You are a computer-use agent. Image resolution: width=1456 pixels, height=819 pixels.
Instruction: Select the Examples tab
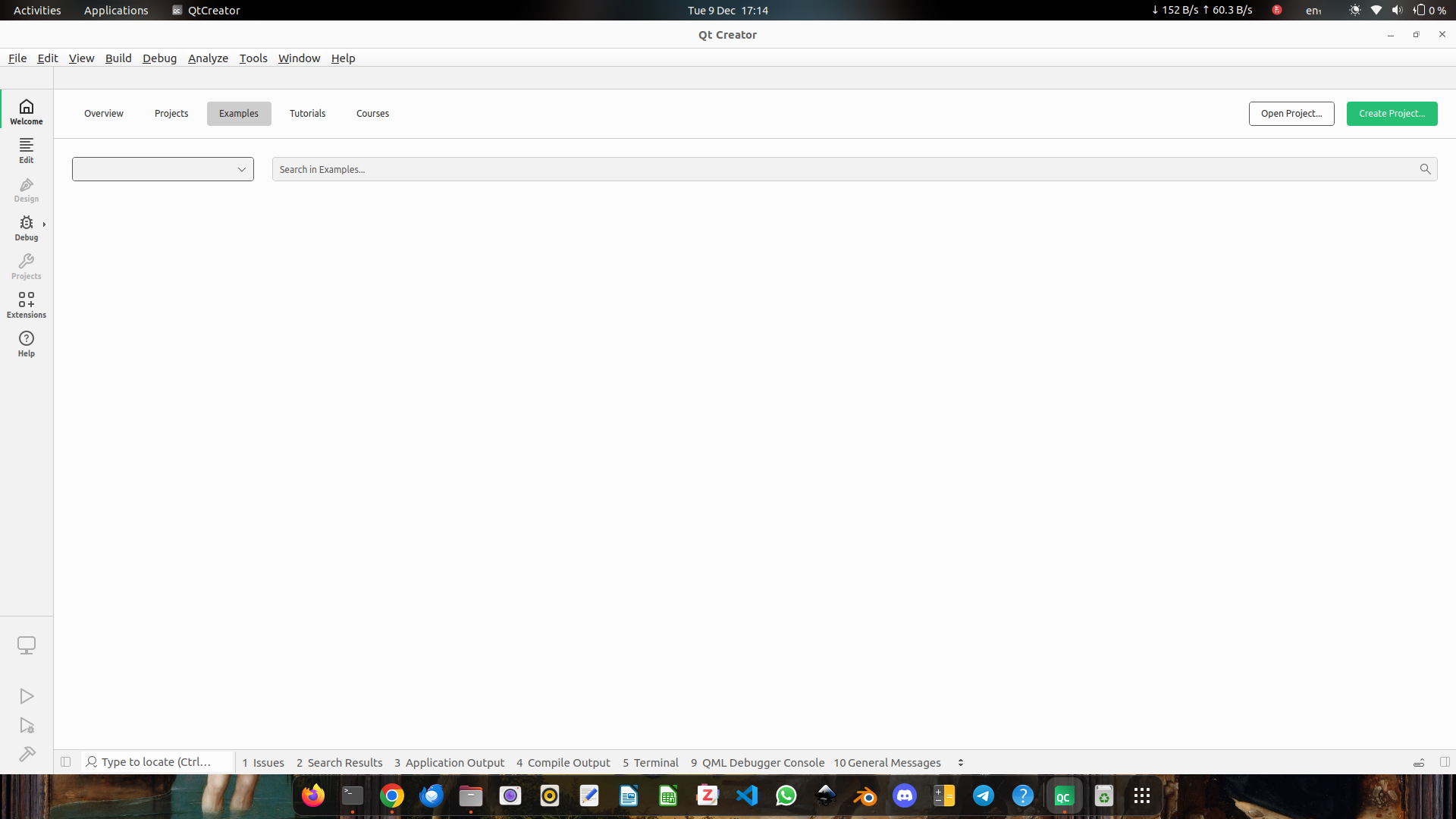tap(239, 114)
